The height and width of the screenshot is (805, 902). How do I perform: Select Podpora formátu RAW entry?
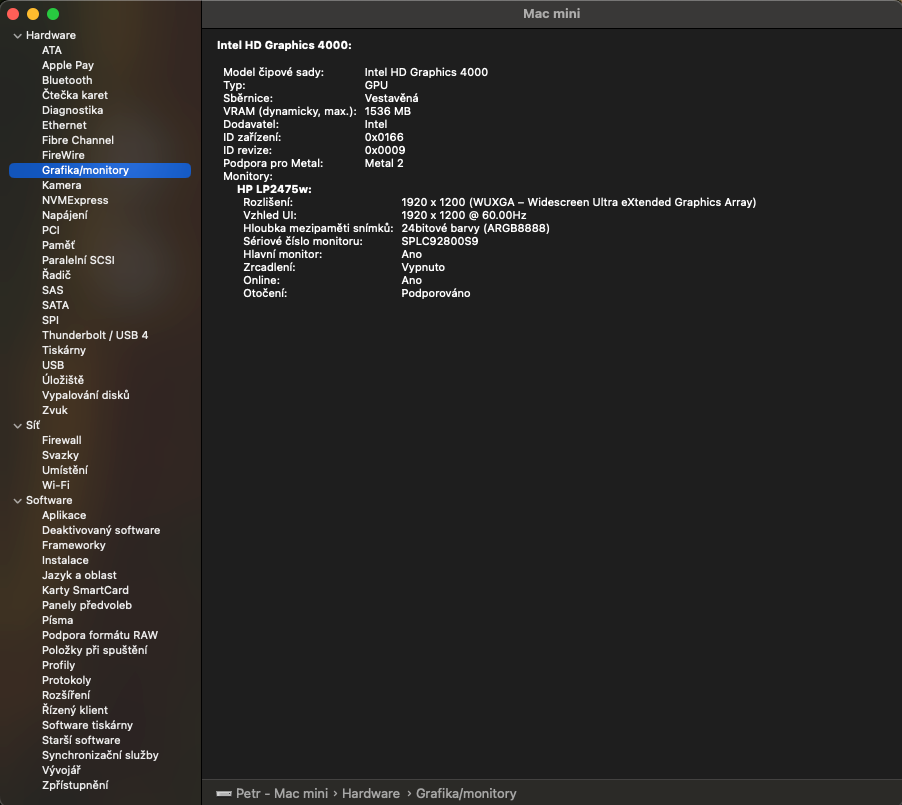point(100,635)
